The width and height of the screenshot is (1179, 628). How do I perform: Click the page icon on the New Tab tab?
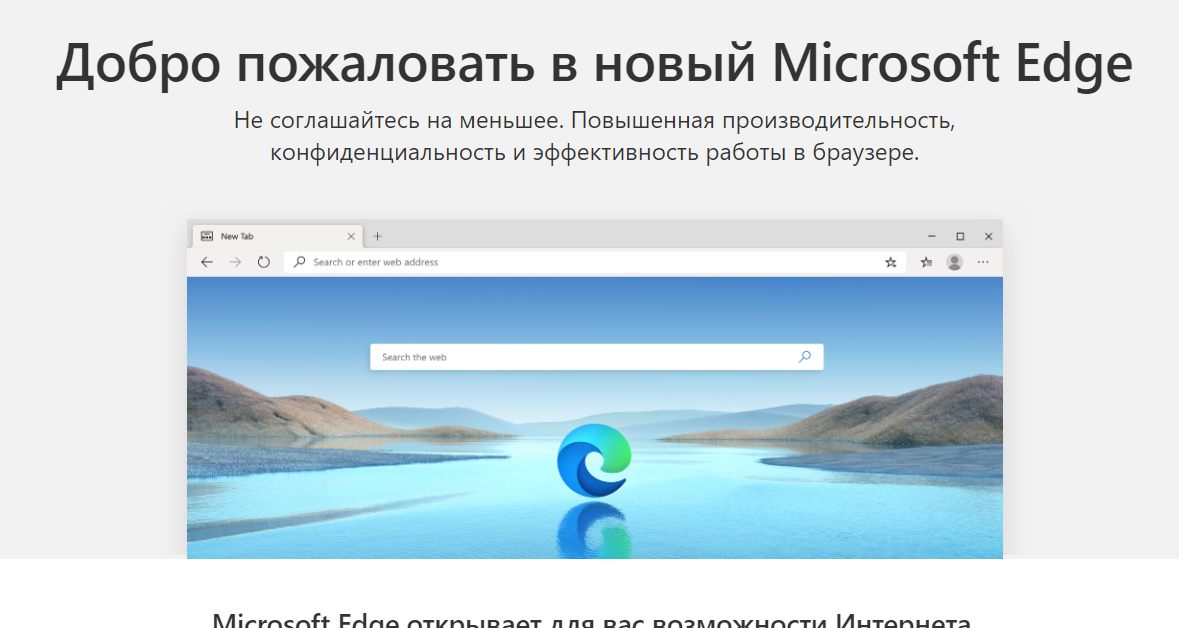coord(207,237)
